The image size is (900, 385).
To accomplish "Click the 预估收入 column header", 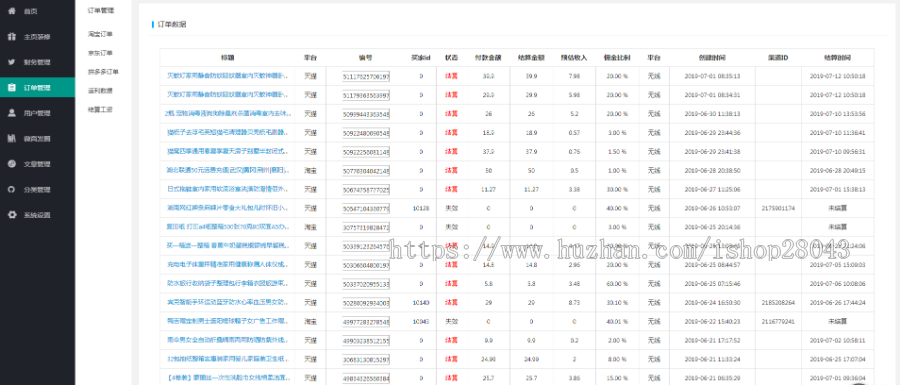I will coord(574,58).
